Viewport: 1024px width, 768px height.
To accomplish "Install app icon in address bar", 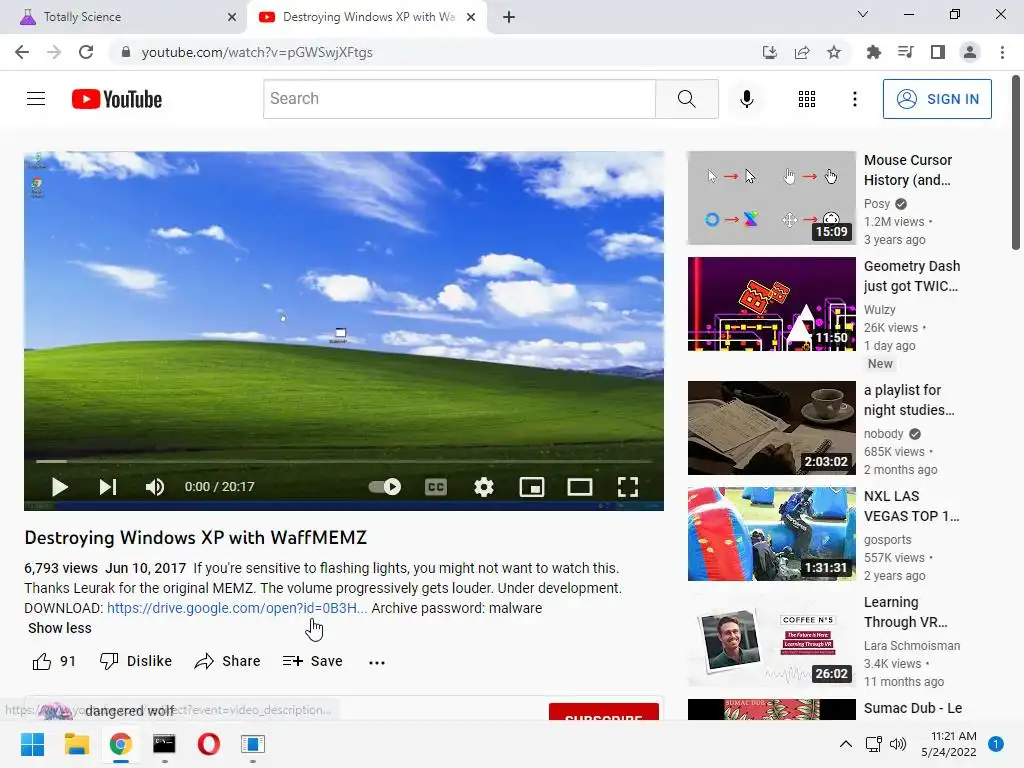I will click(770, 52).
